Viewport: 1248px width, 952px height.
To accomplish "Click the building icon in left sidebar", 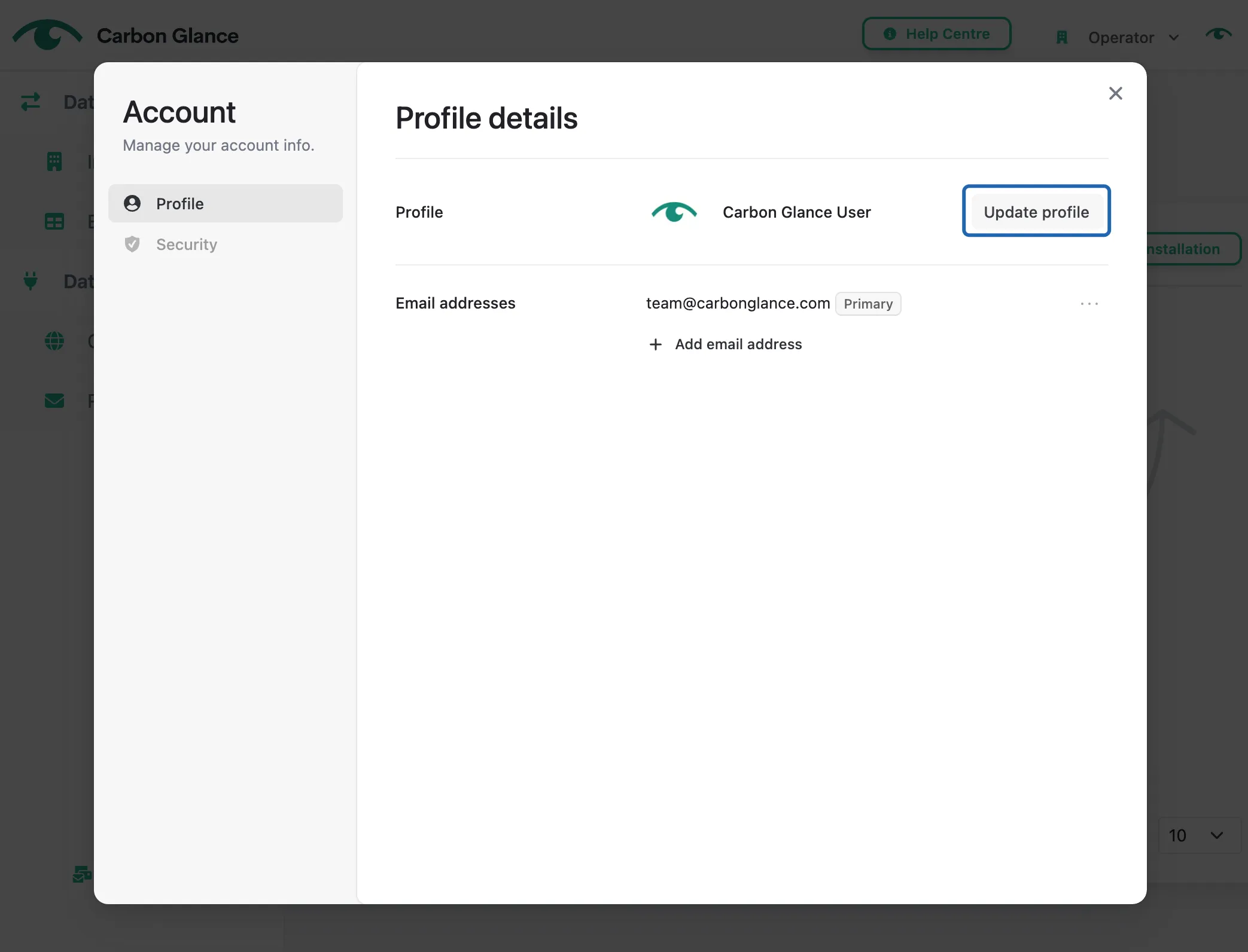I will point(54,161).
